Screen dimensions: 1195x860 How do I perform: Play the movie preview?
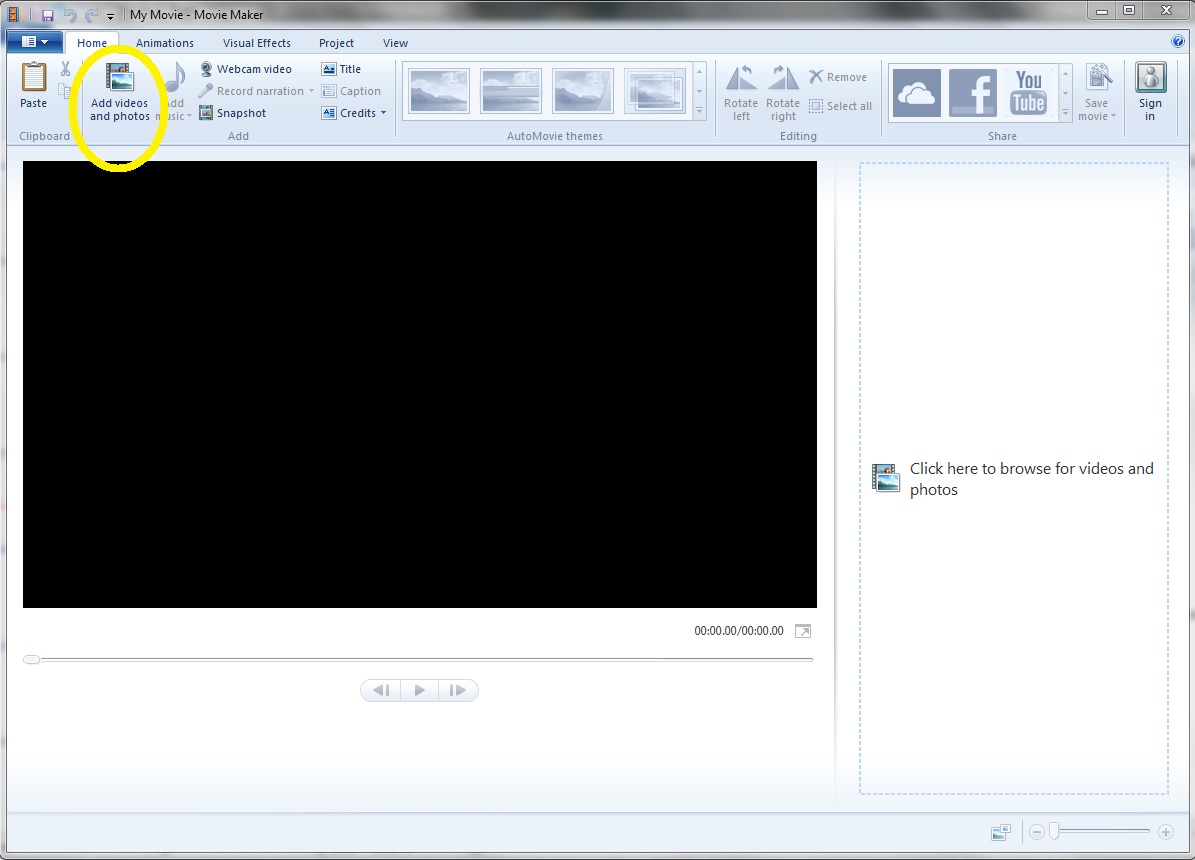[x=419, y=690]
